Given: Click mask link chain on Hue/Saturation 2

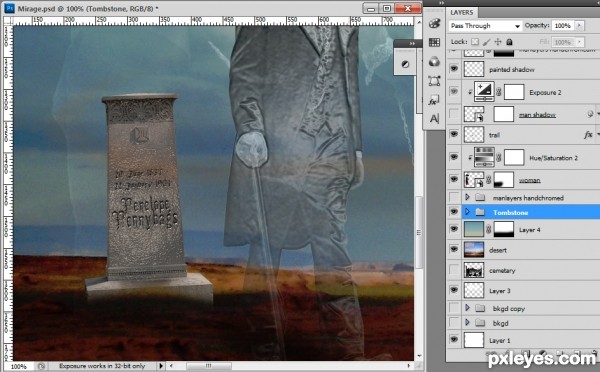Looking at the screenshot, I should (499, 158).
